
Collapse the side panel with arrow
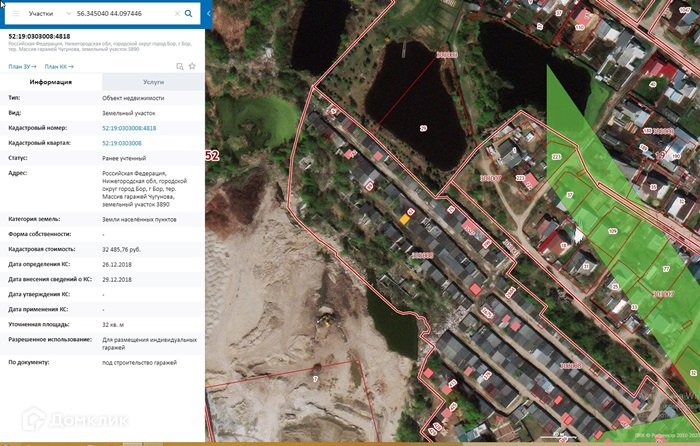[x=208, y=13]
